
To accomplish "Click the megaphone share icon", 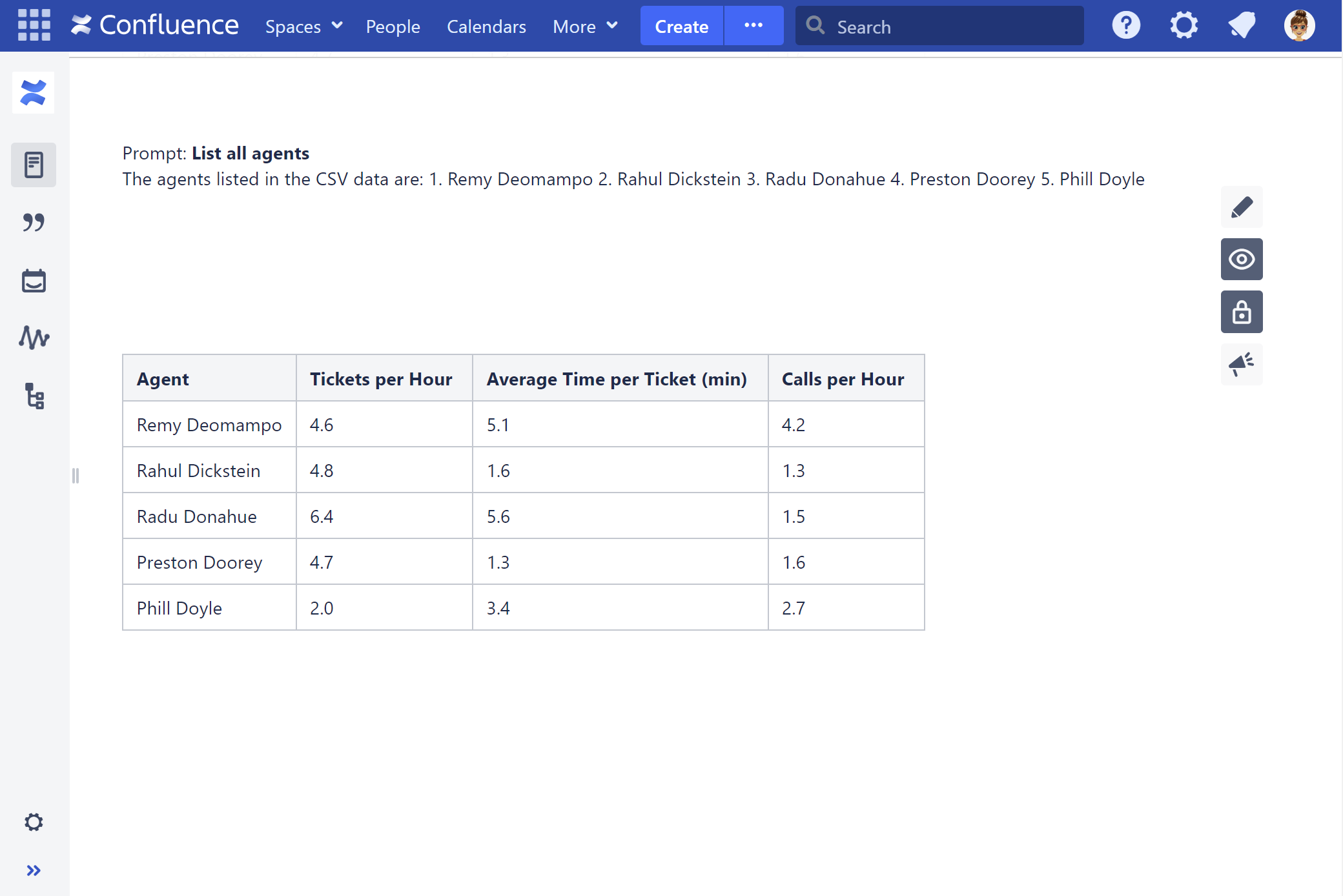I will click(x=1241, y=365).
